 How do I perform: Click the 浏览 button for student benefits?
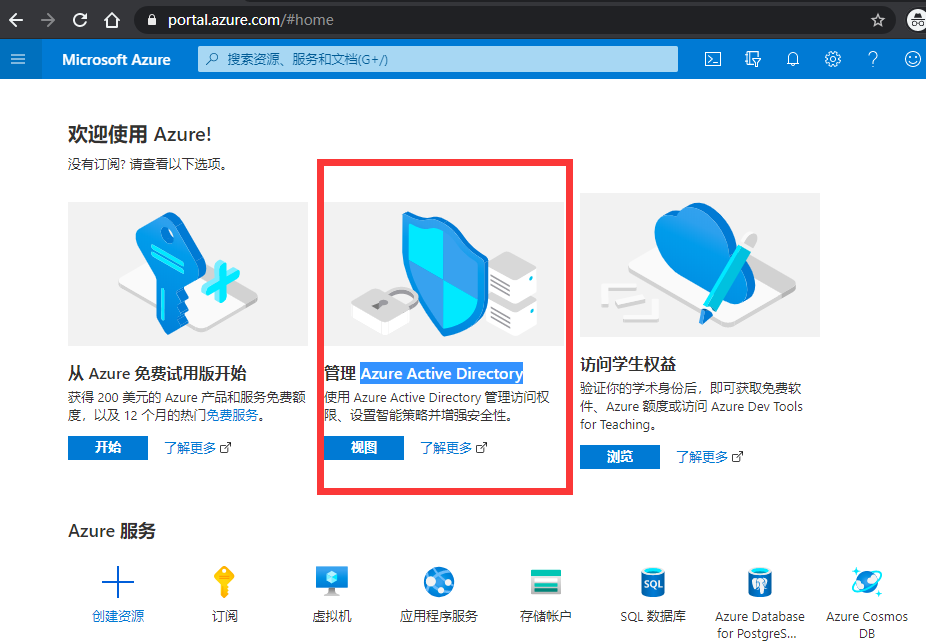[619, 457]
